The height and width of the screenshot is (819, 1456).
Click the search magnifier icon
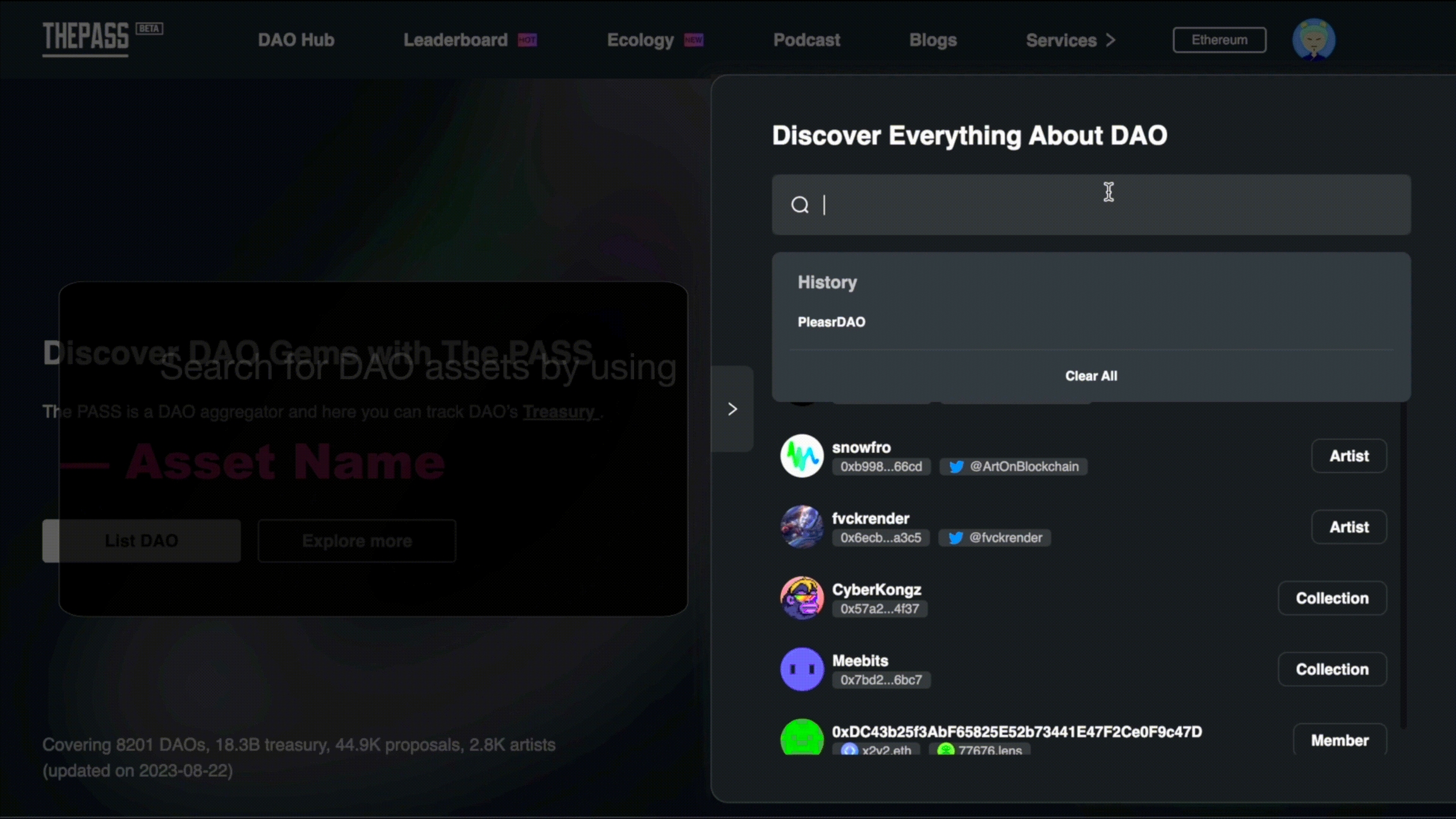(x=799, y=205)
